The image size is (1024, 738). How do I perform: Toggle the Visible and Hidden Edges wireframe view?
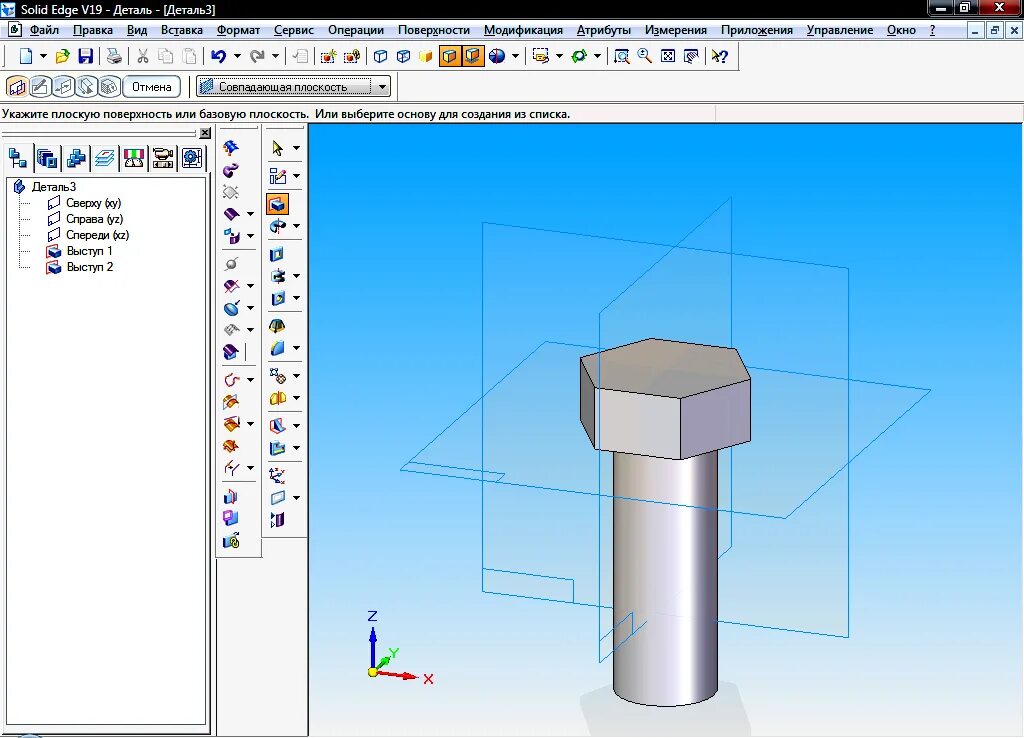click(x=403, y=56)
